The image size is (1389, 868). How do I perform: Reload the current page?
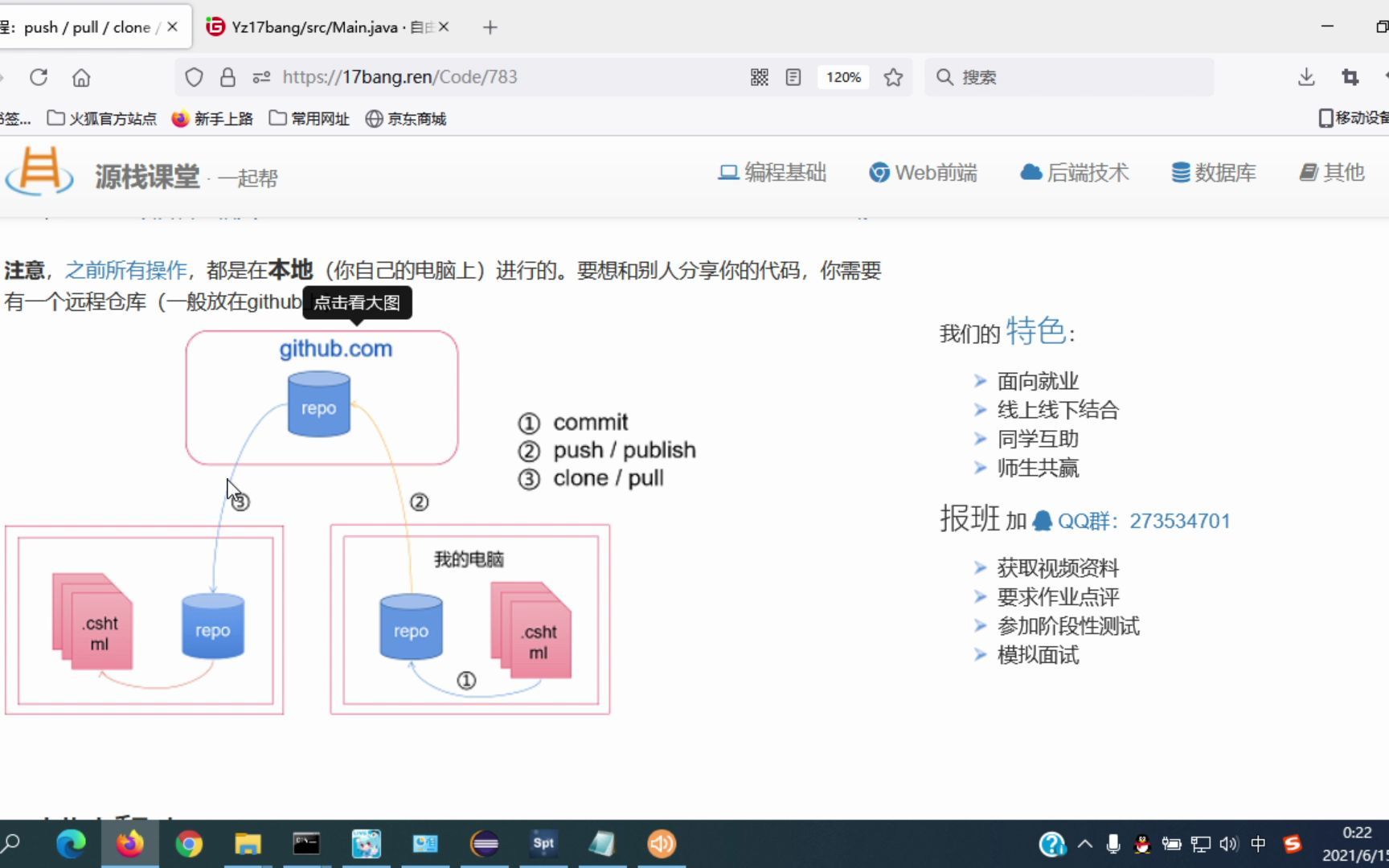point(39,77)
